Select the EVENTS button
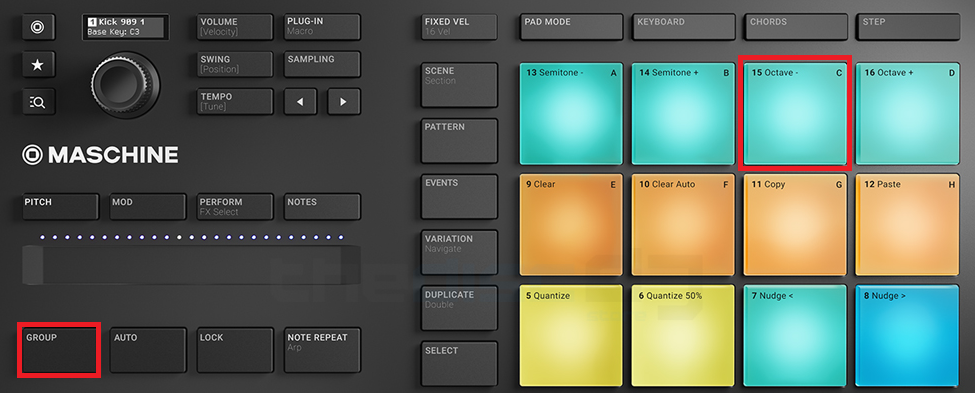 tap(460, 197)
